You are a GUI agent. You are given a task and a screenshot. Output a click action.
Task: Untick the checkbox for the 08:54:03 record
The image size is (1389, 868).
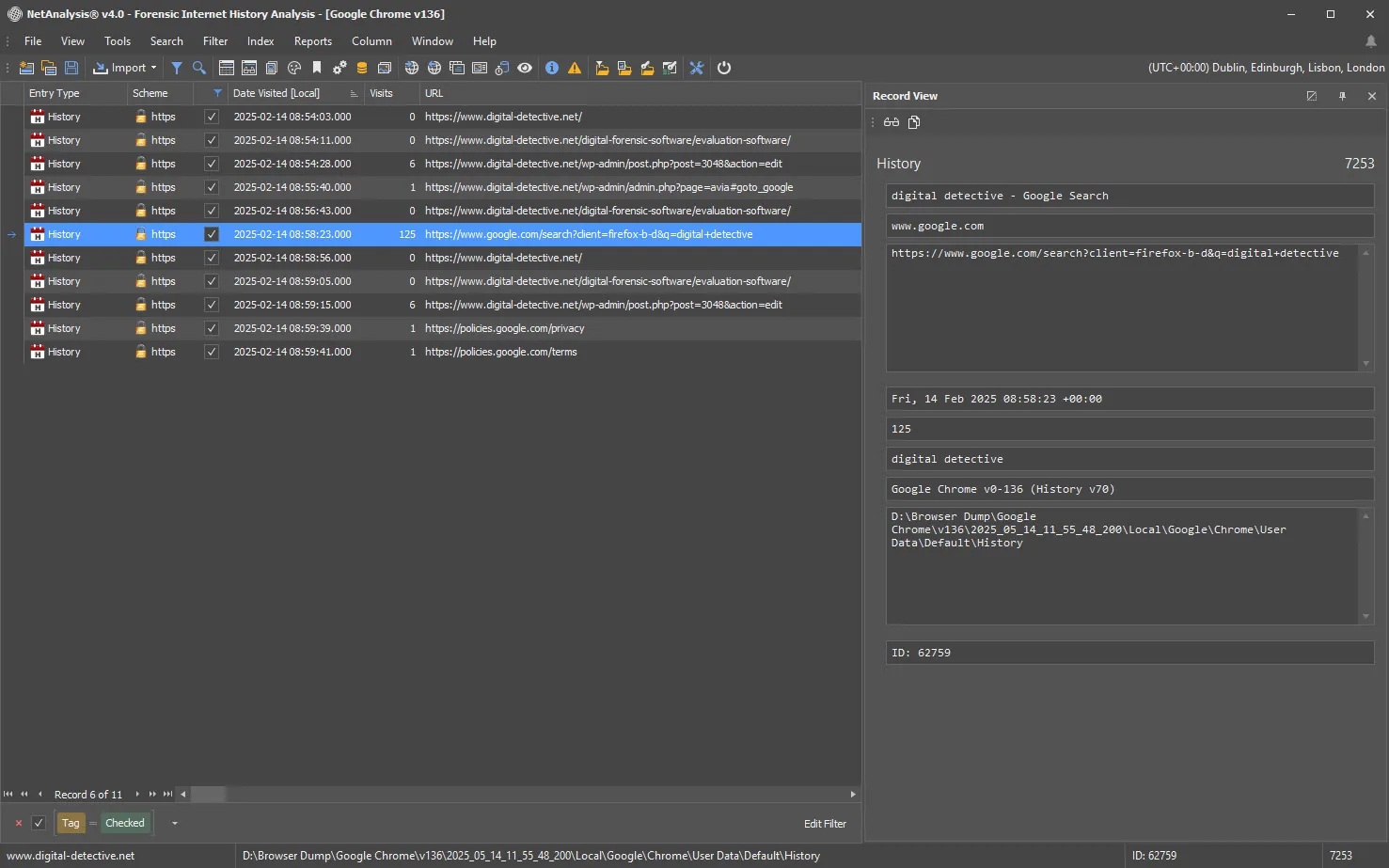tap(212, 117)
